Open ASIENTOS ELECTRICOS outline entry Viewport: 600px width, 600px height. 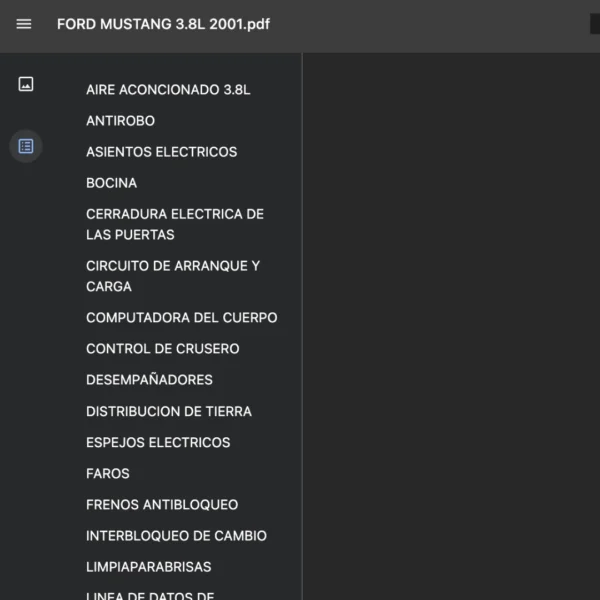[x=161, y=152]
